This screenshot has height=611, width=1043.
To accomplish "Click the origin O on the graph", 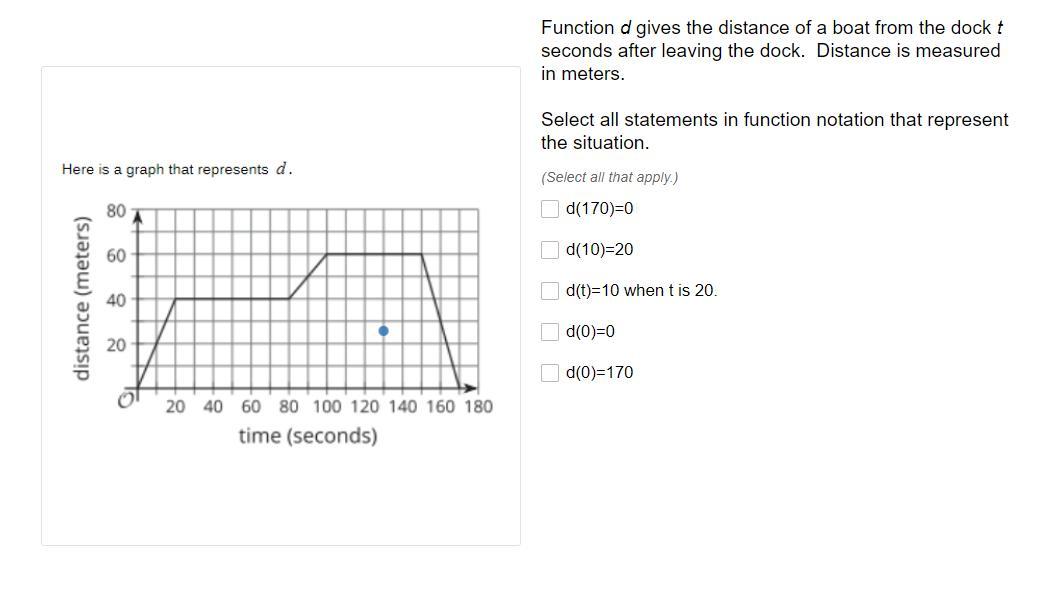I will pyautogui.click(x=126, y=400).
